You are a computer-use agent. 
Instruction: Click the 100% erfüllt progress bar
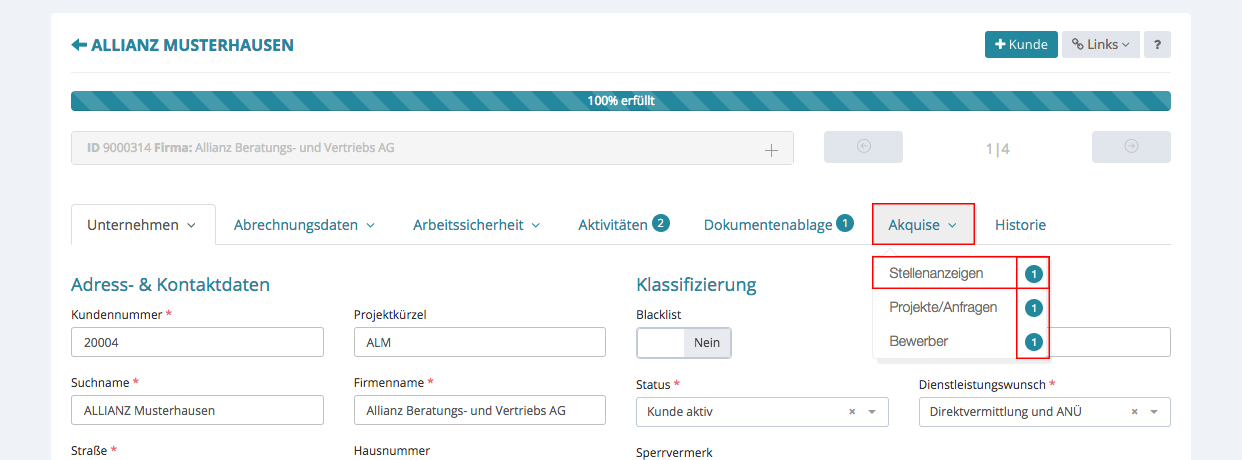click(x=620, y=101)
